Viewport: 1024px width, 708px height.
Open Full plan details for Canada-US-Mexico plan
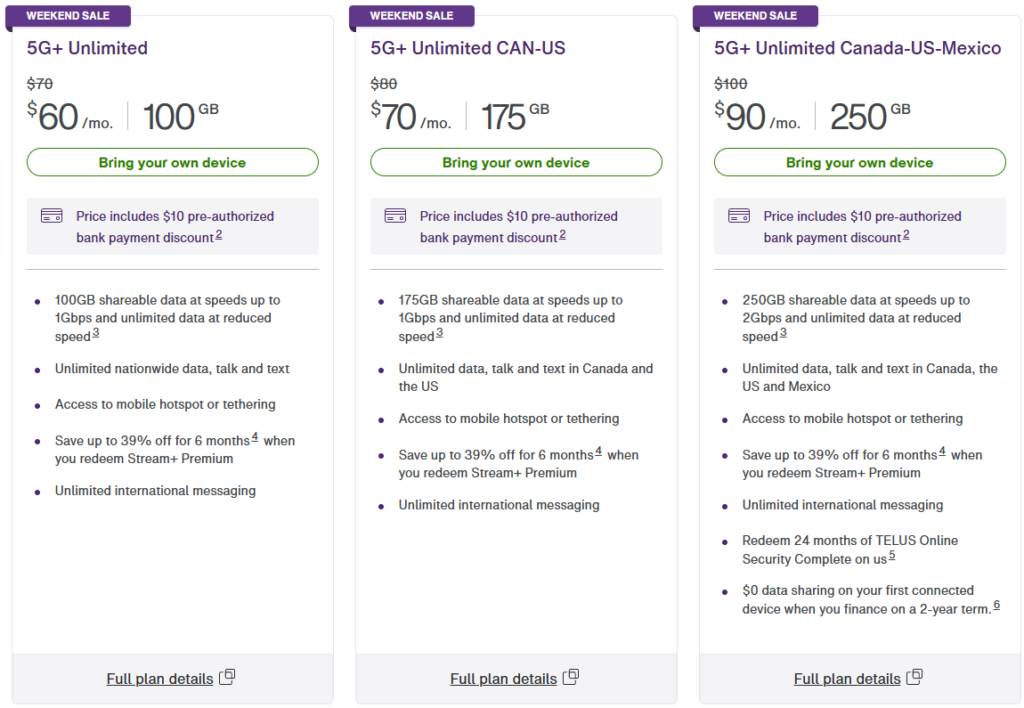(847, 679)
